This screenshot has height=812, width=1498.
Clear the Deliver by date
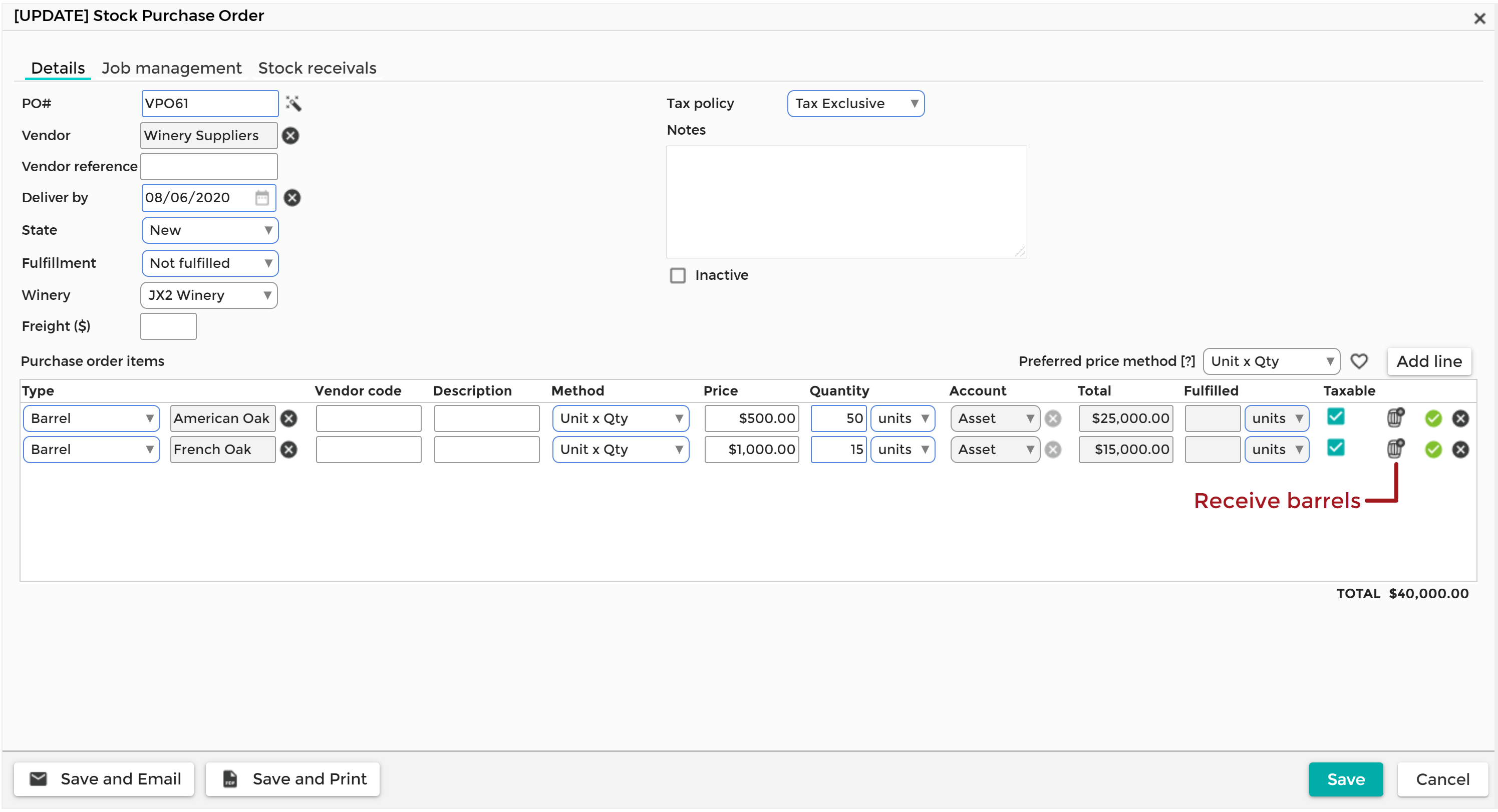tap(292, 198)
